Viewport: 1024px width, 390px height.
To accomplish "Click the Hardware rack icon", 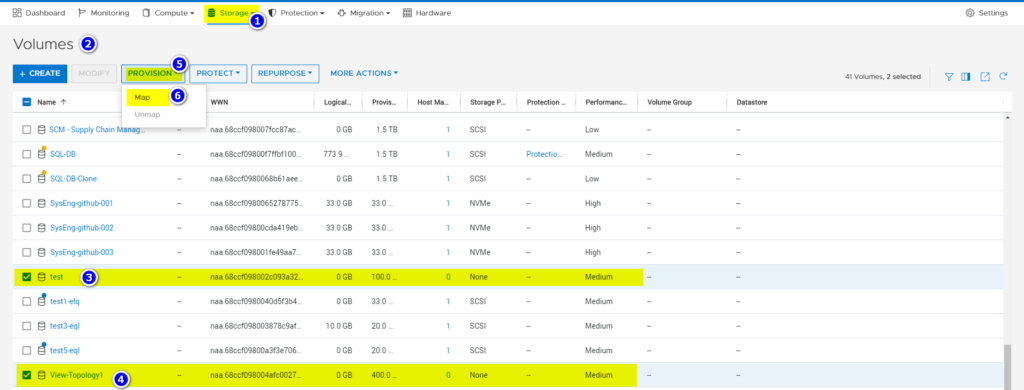I will coord(408,13).
